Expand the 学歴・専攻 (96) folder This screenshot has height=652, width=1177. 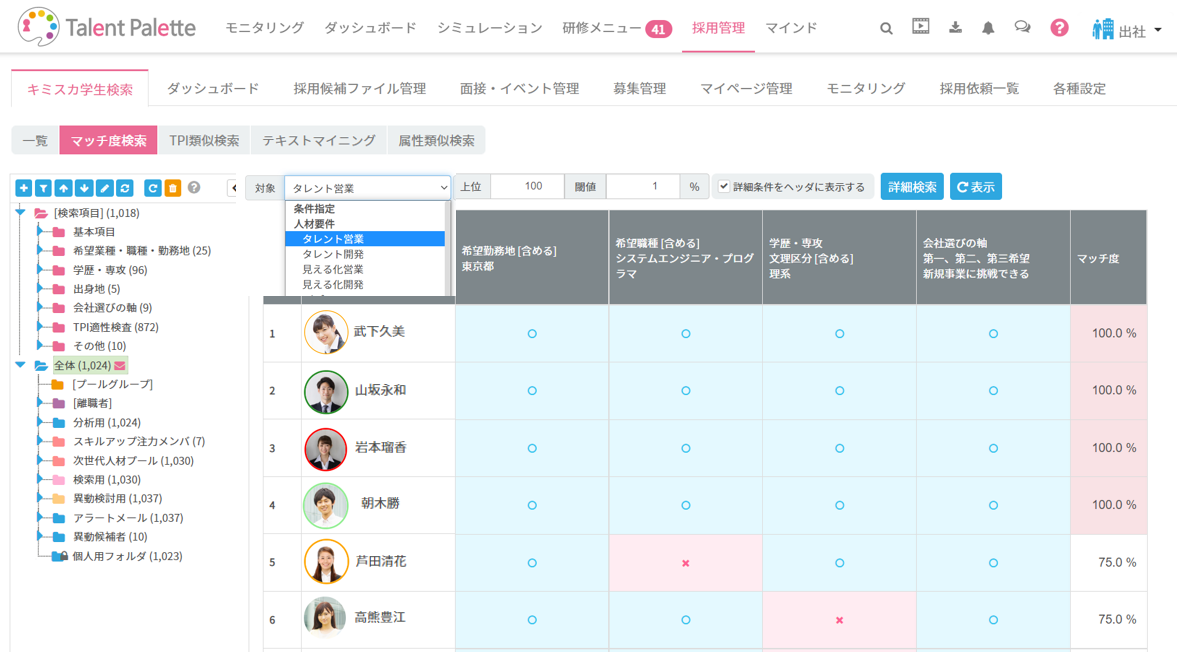[41, 270]
